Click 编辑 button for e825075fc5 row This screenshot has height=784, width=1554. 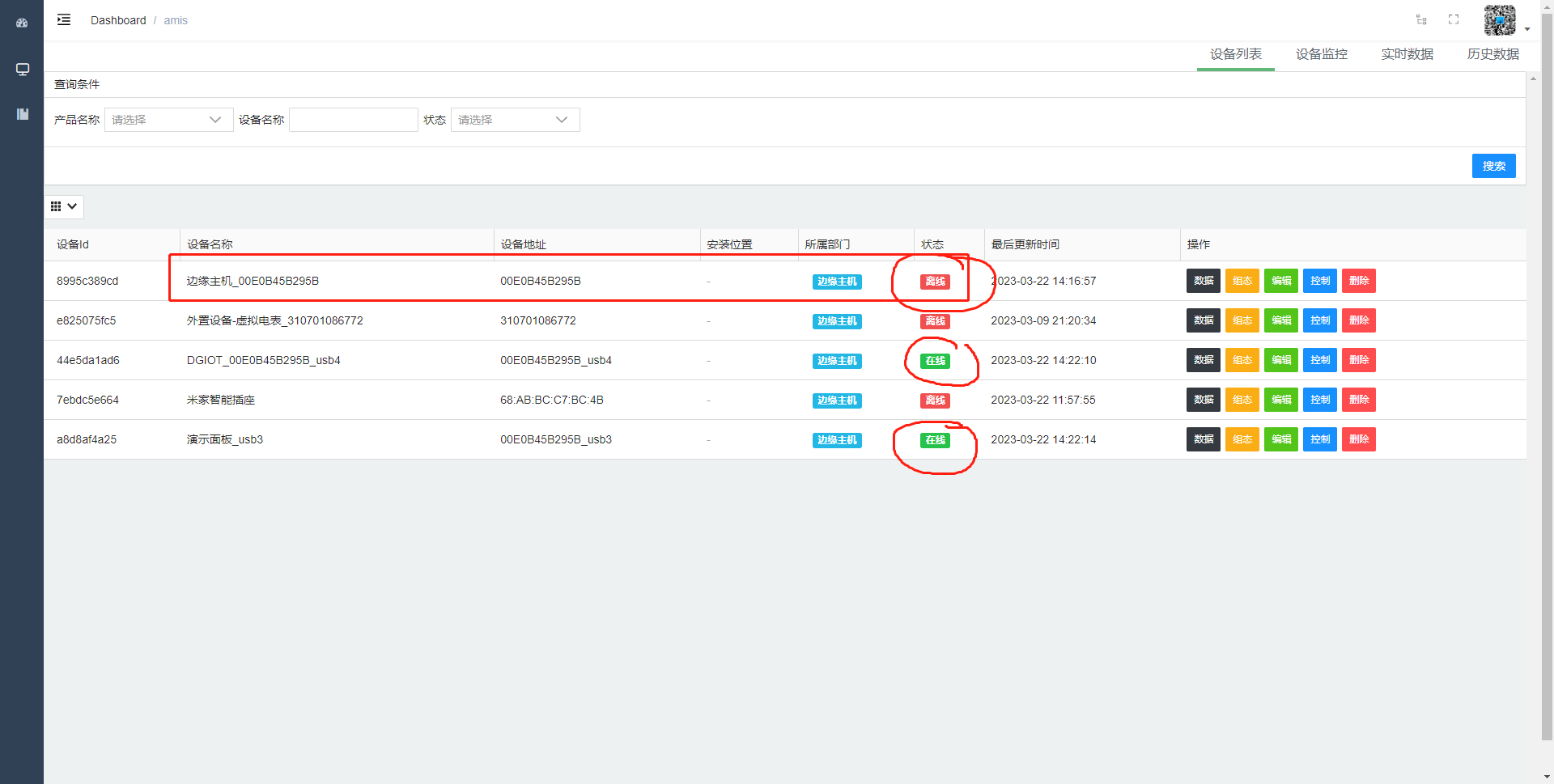coord(1280,320)
